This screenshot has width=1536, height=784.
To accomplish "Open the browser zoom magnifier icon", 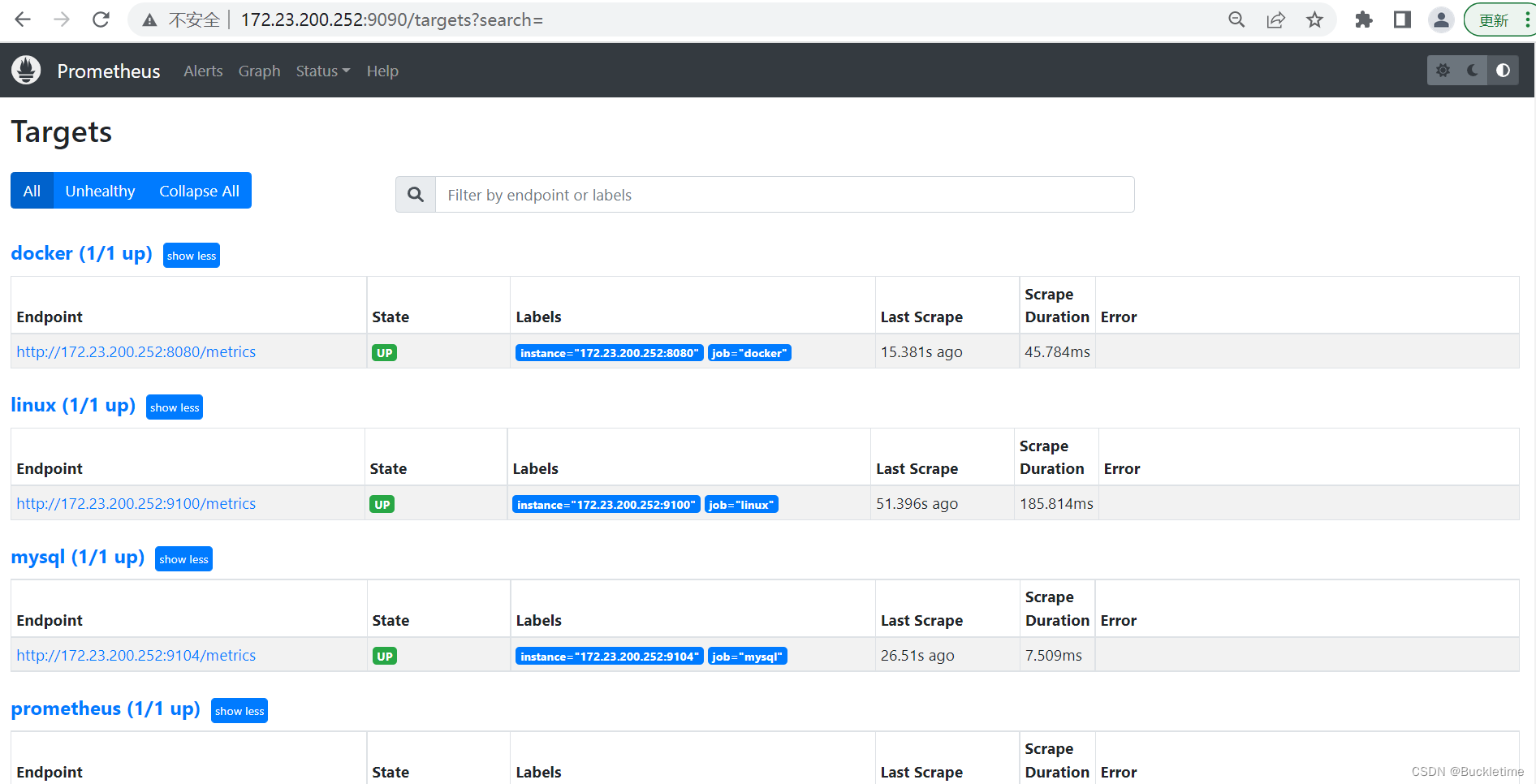I will (x=1236, y=19).
